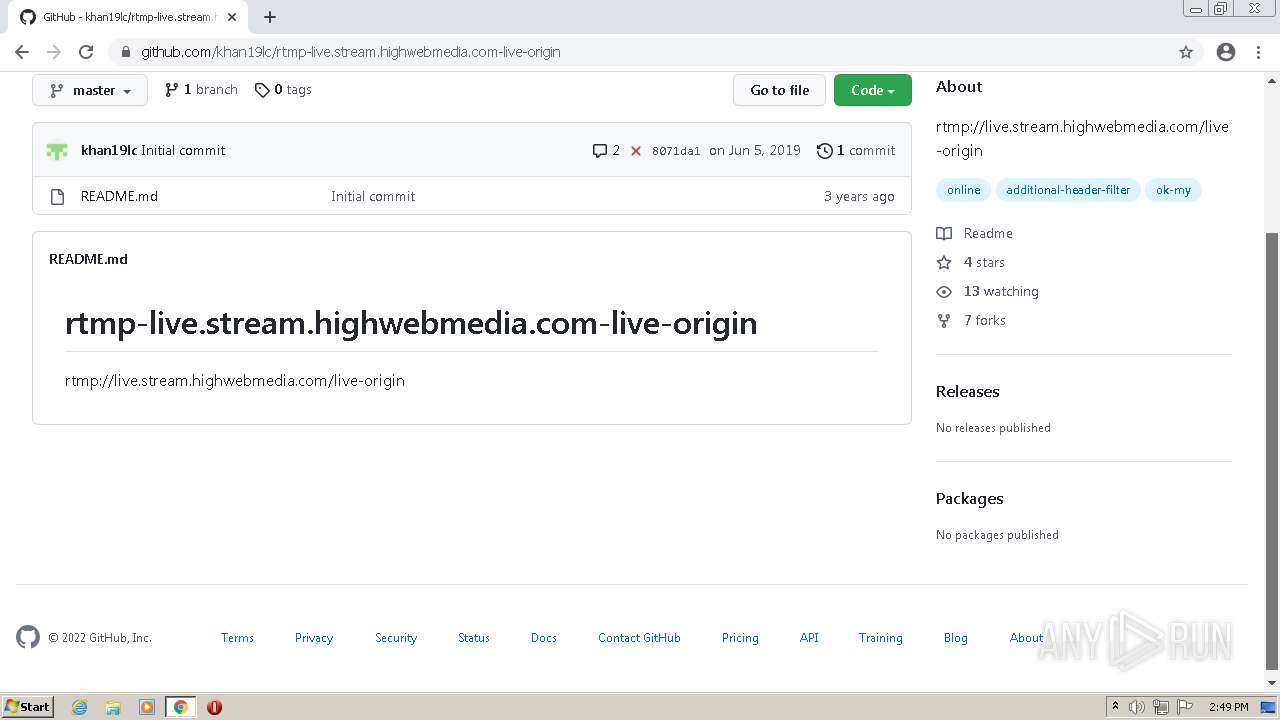Click the taskbar clock 2:49 PM
The height and width of the screenshot is (720, 1280).
[1228, 707]
